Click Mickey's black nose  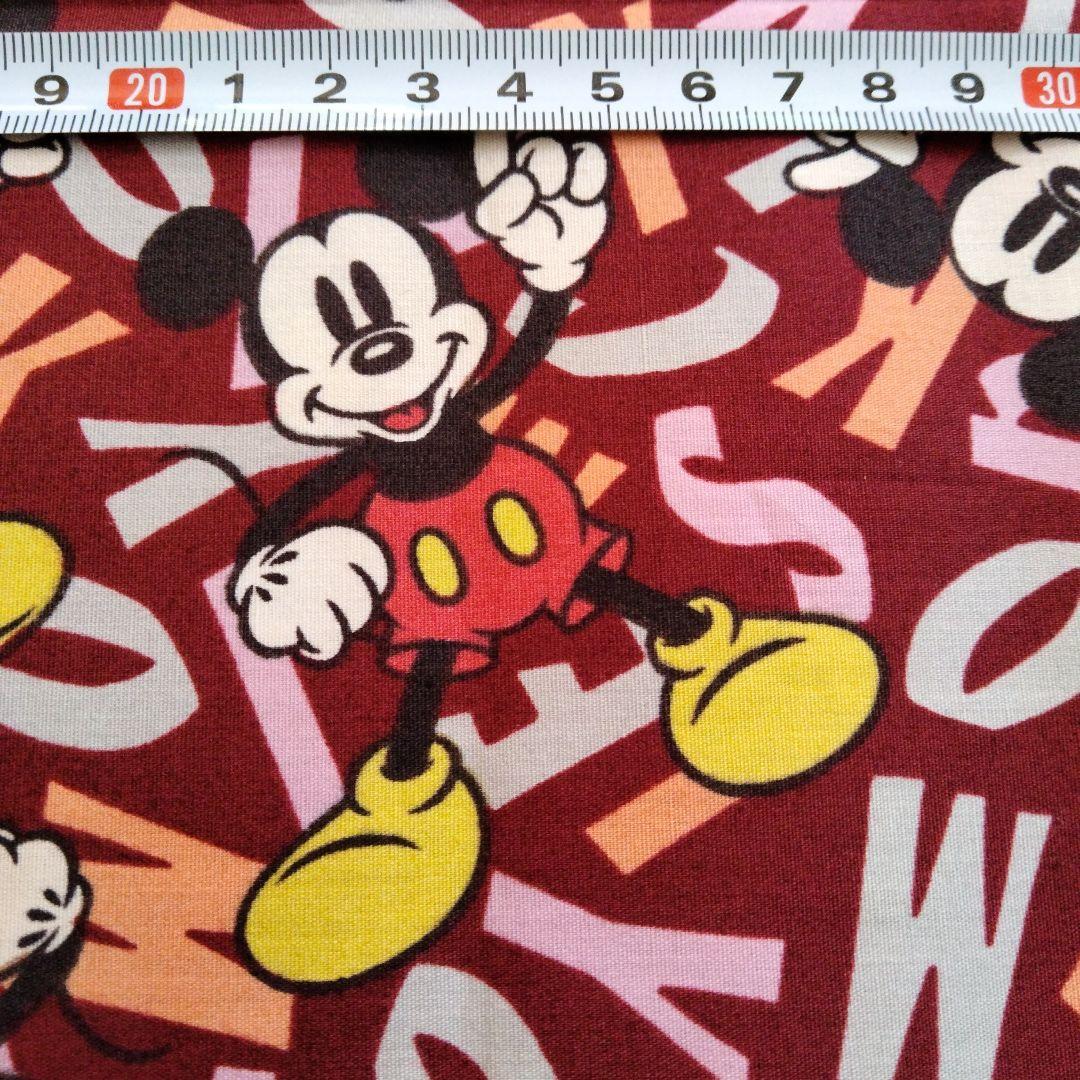pos(381,352)
